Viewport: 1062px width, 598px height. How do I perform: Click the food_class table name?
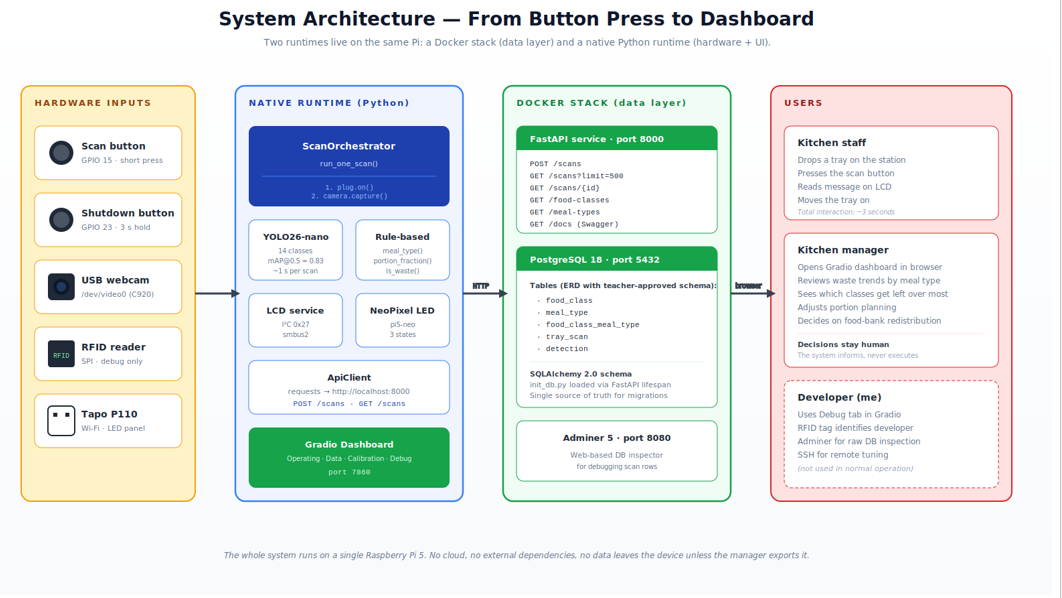(569, 301)
